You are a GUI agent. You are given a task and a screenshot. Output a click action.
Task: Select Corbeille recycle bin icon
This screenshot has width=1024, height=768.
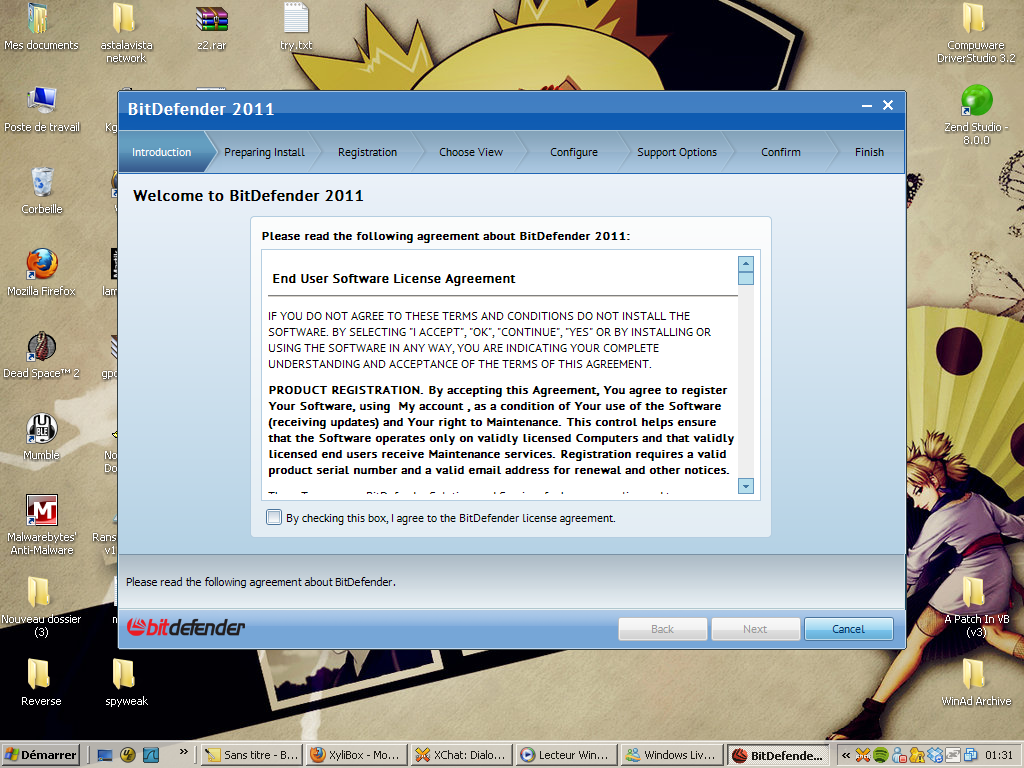(42, 191)
